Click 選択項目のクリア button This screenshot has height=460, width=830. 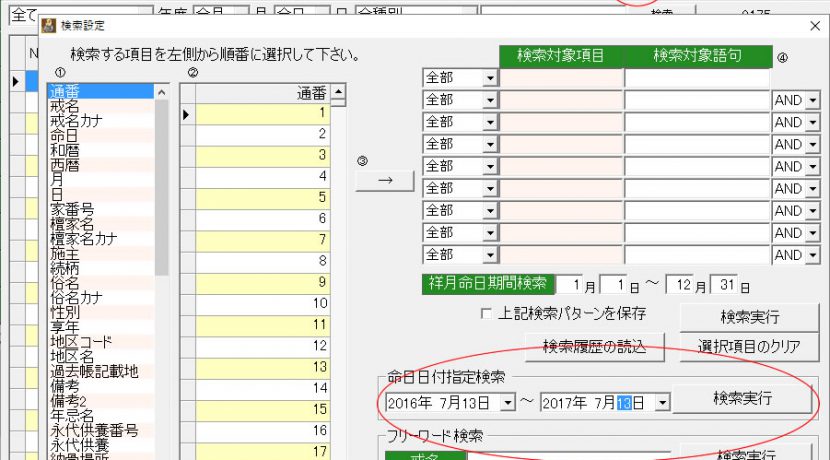click(x=749, y=347)
